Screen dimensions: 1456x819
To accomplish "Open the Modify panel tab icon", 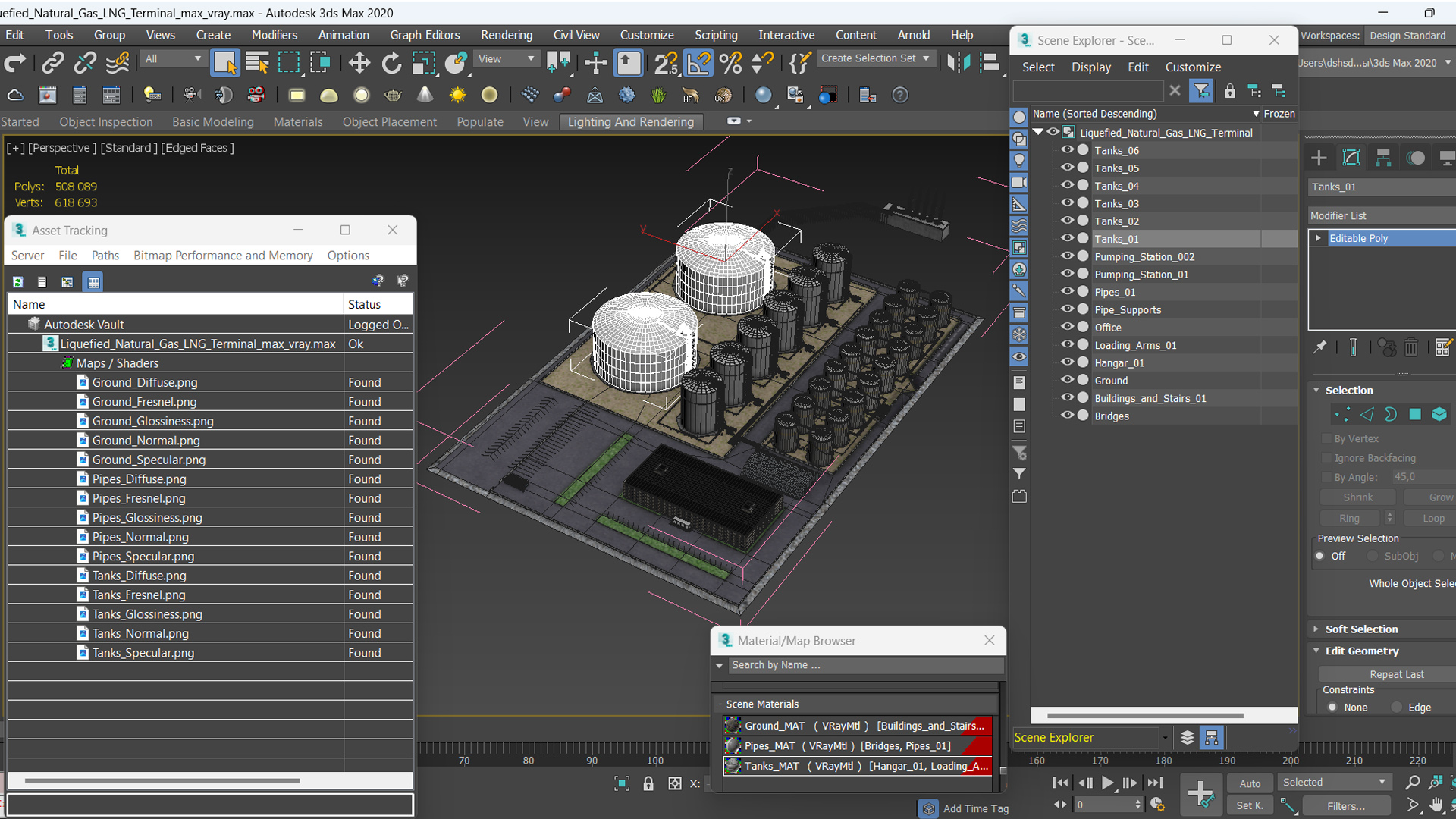I will (1351, 158).
